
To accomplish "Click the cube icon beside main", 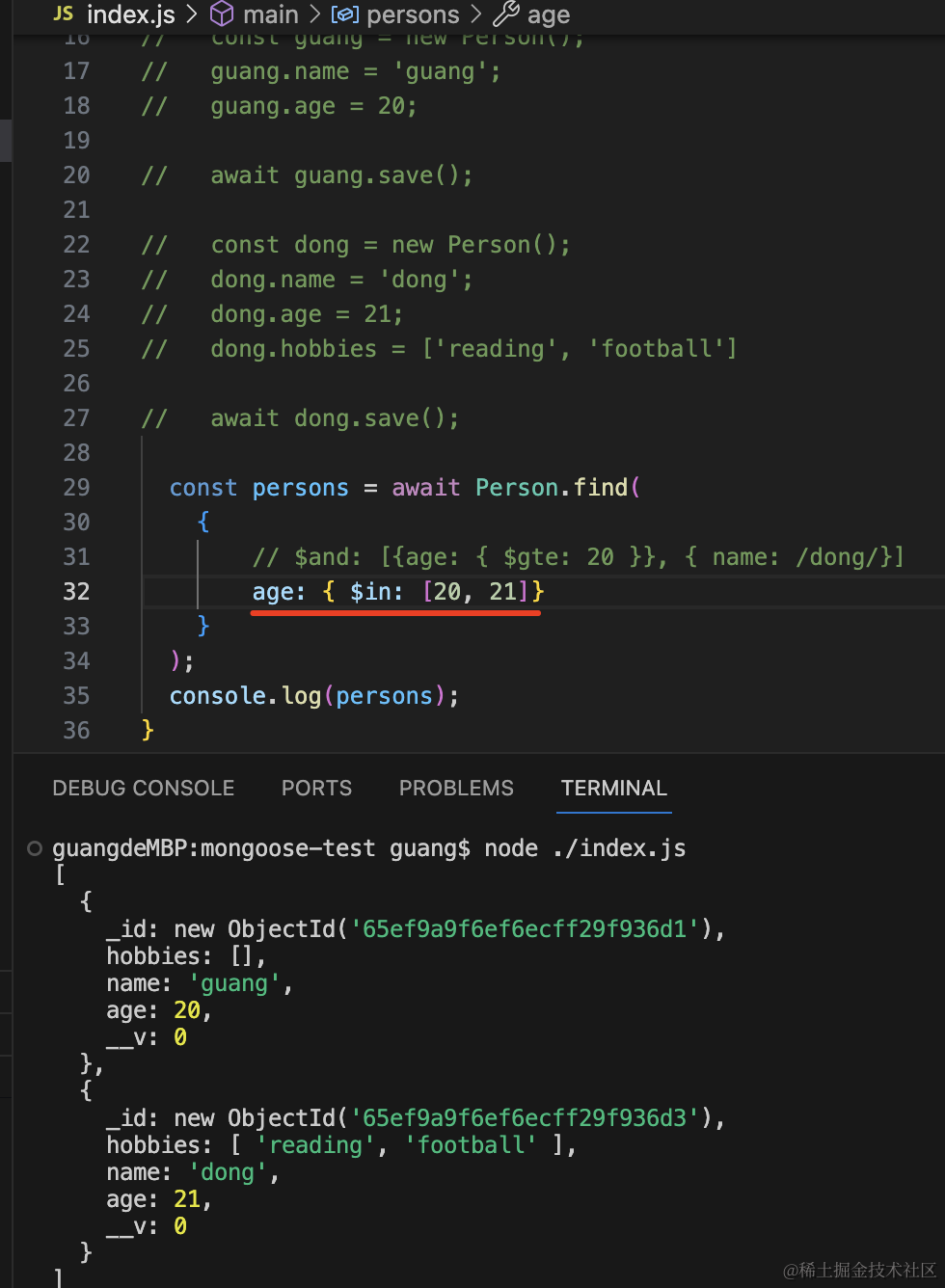I will click(222, 13).
